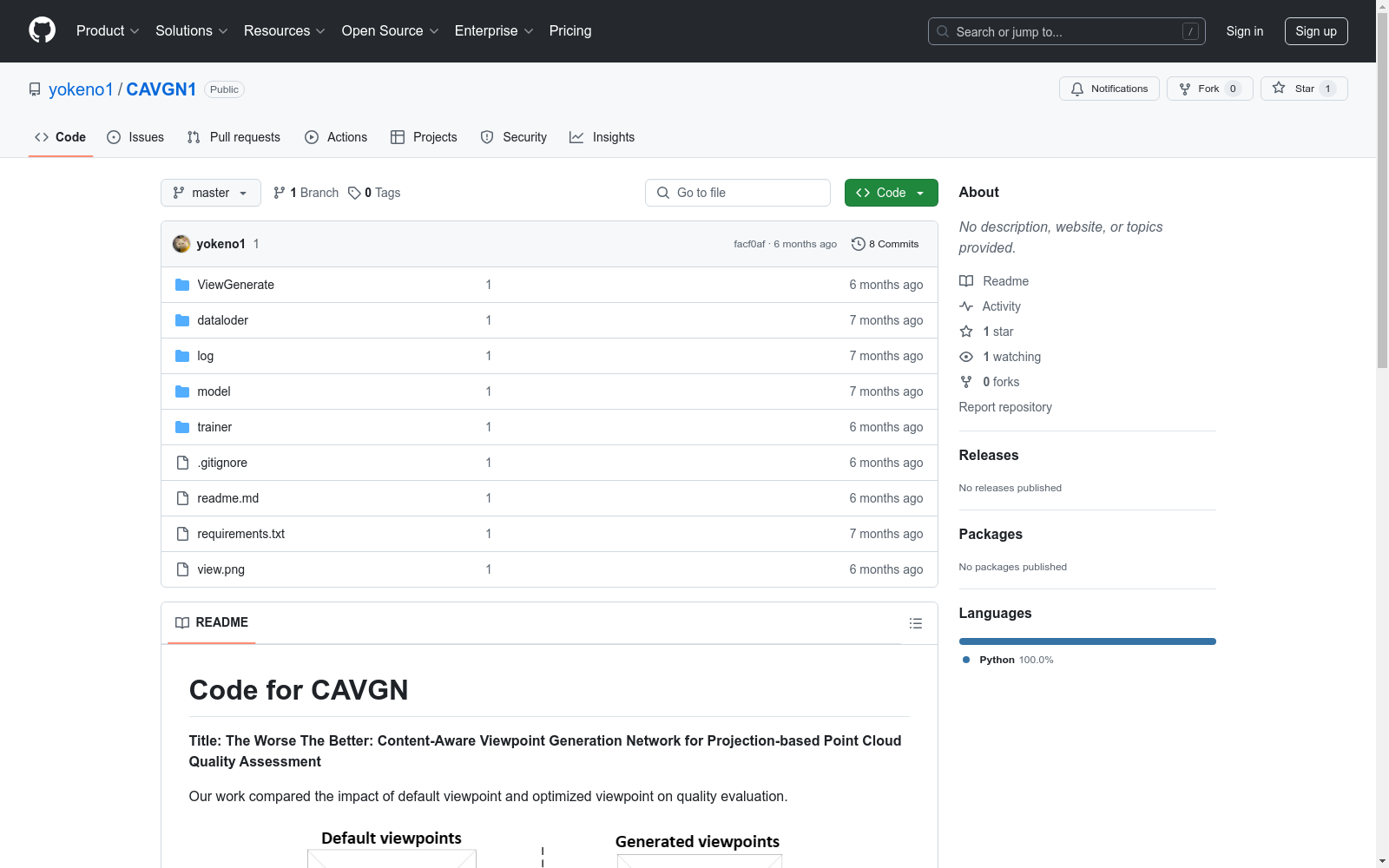The image size is (1389, 868).
Task: Switch to the Actions tab
Action: [x=336, y=137]
